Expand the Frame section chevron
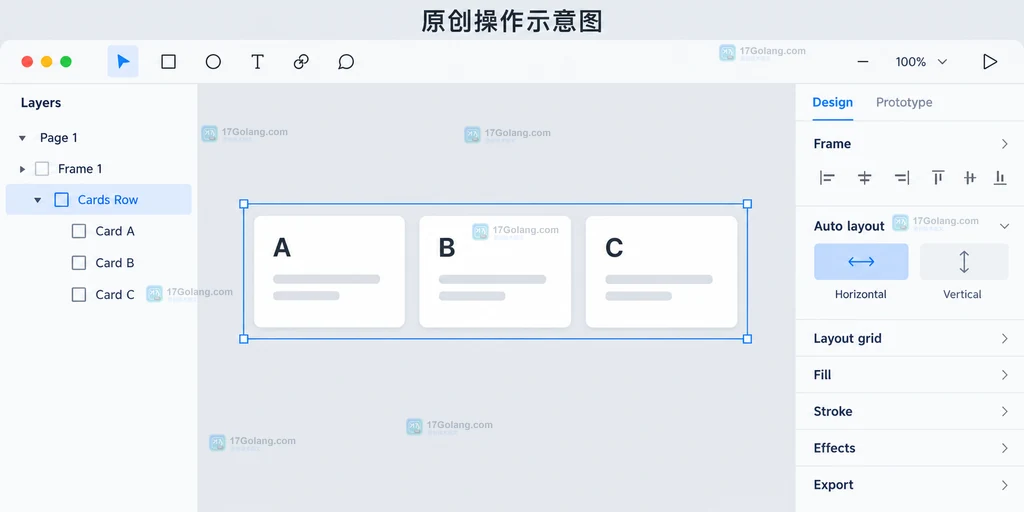 pos(1004,144)
